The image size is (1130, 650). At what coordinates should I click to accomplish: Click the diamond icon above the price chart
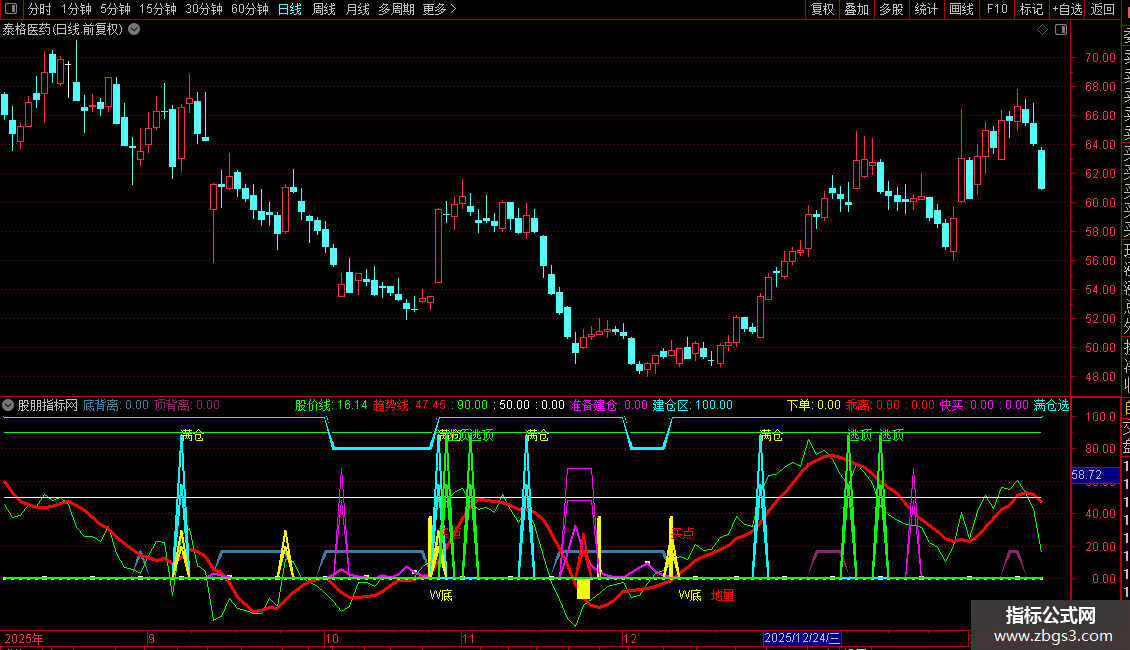click(1042, 30)
